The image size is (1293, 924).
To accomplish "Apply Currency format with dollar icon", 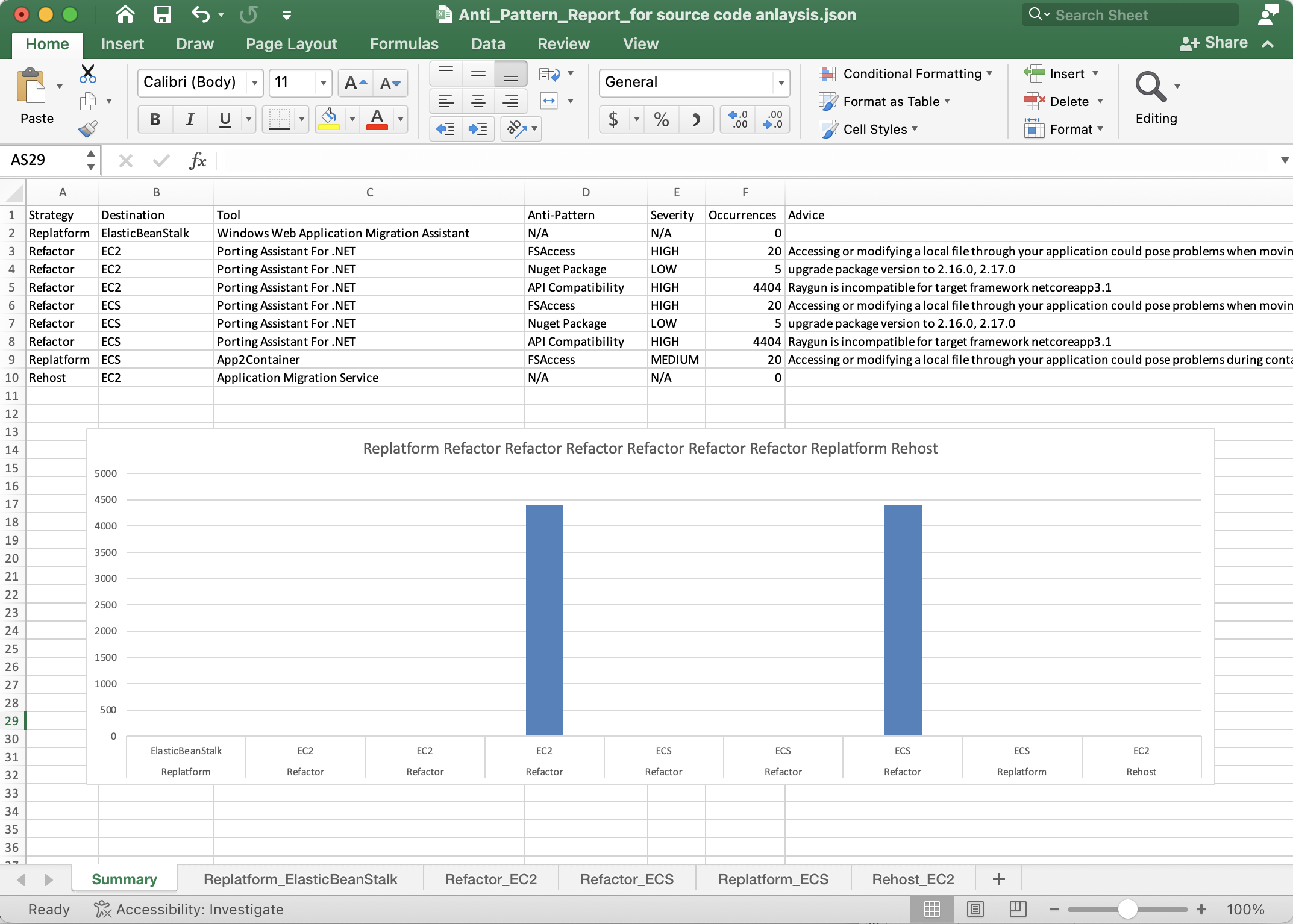I will [614, 119].
